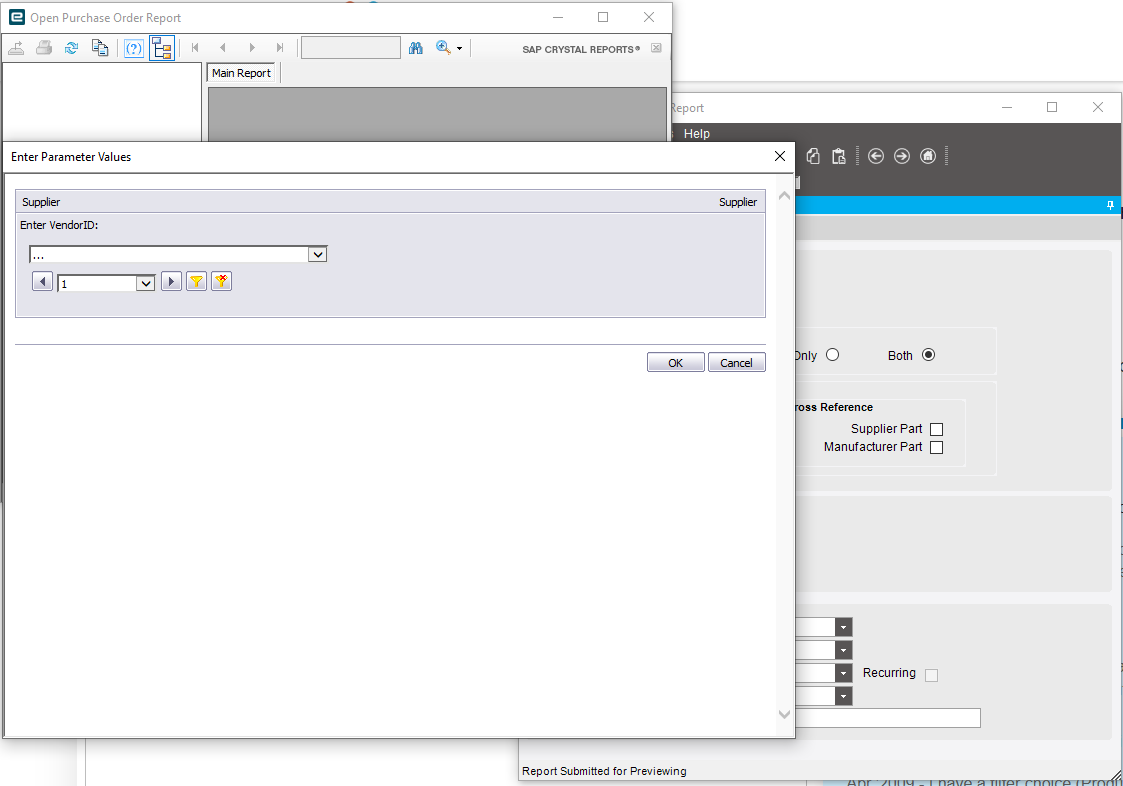The height and width of the screenshot is (786, 1123).
Task: Click the magnifier zoom icon
Action: [443, 48]
